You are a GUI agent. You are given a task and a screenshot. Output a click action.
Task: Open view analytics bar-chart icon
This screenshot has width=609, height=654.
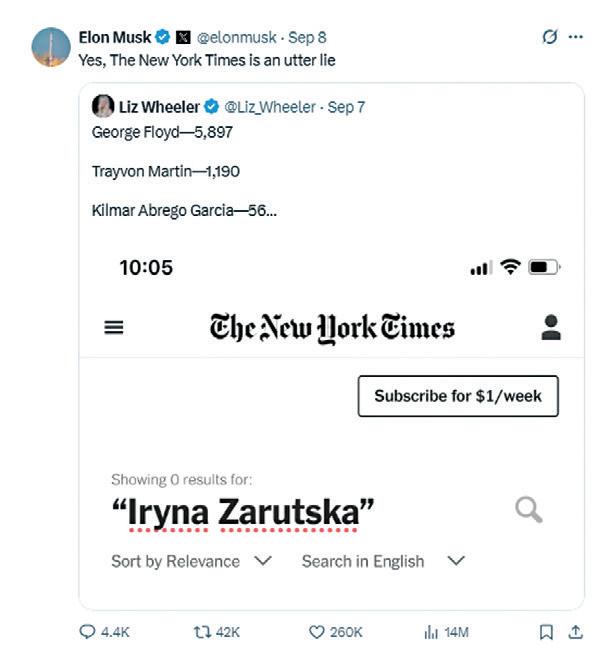(x=432, y=632)
